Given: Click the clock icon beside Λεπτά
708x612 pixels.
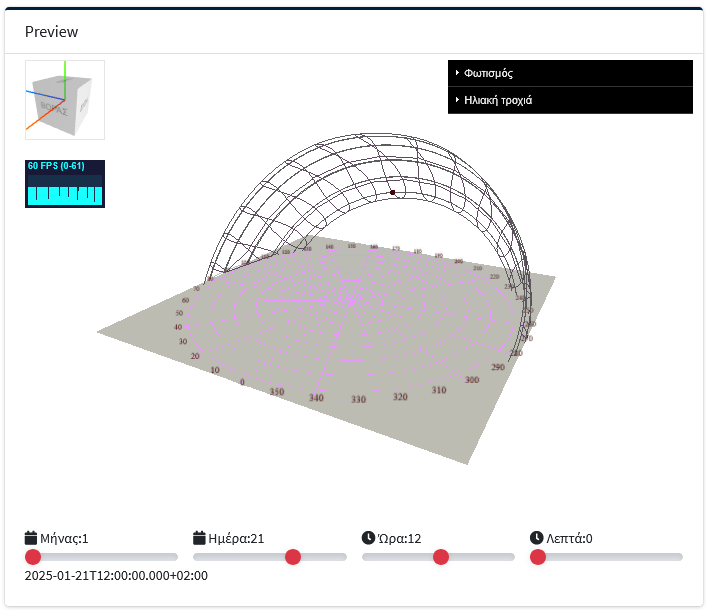Looking at the screenshot, I should coord(537,538).
